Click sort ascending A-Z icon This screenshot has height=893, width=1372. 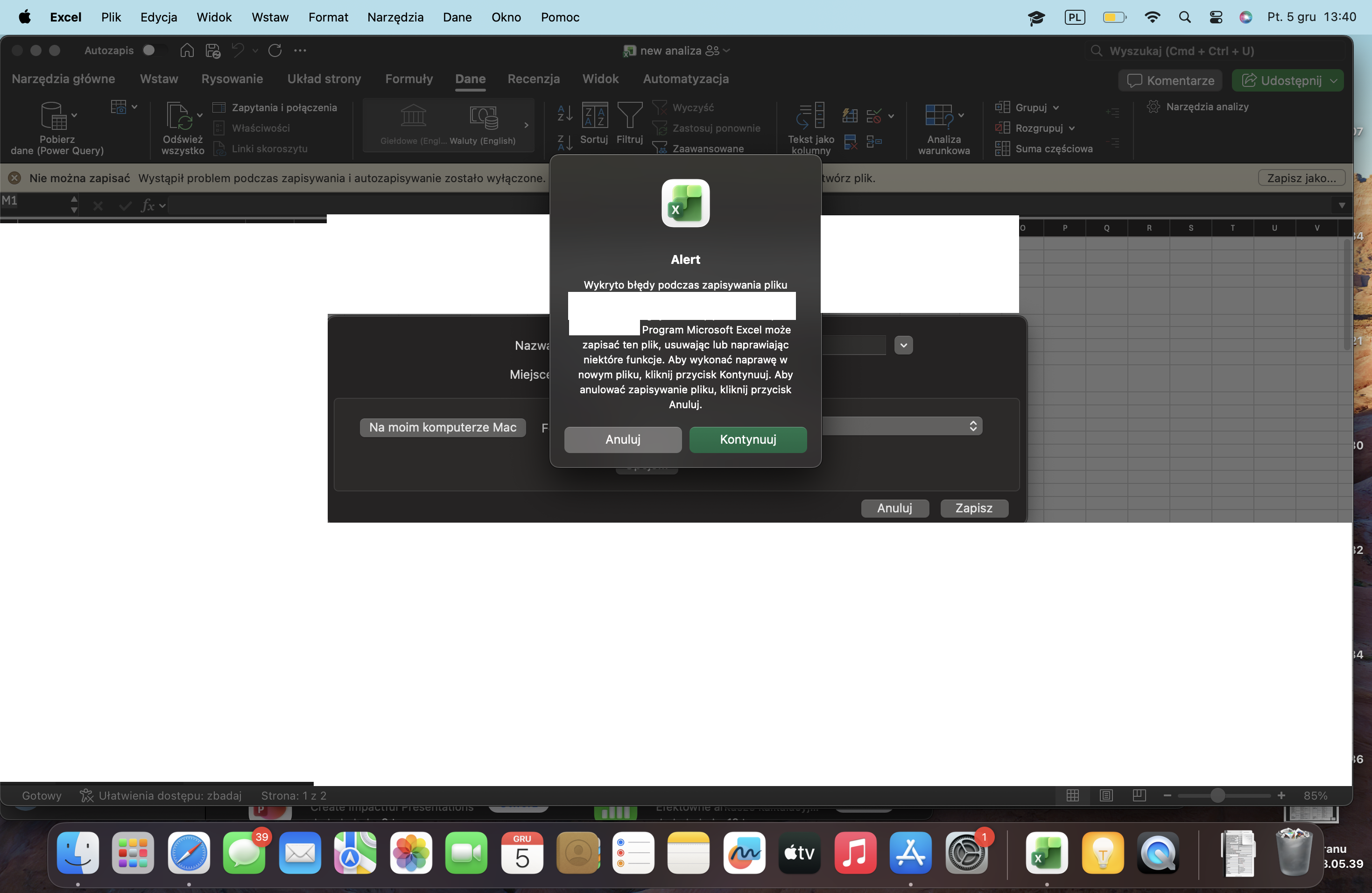pyautogui.click(x=565, y=113)
